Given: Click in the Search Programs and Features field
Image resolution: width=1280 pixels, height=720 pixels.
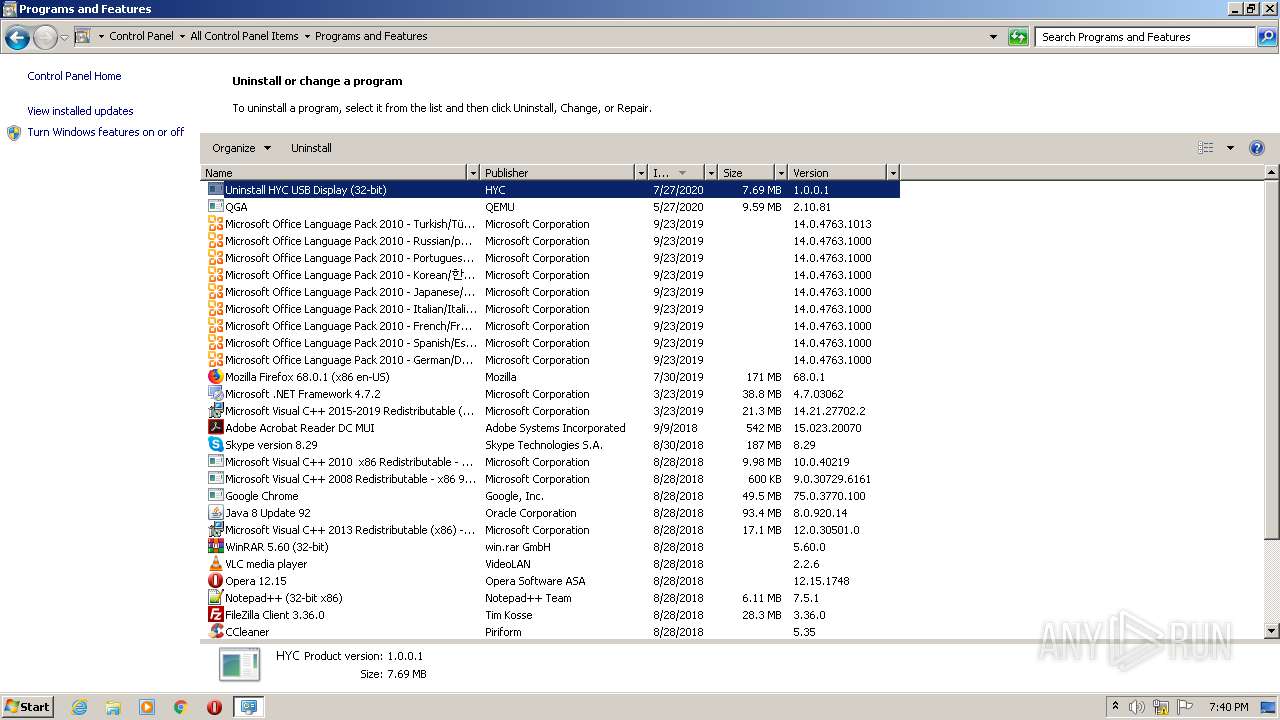Looking at the screenshot, I should pos(1145,37).
